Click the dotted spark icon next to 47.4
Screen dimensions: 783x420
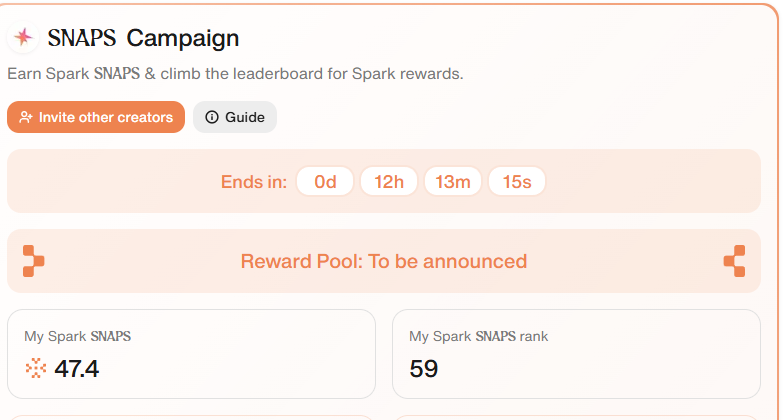pos(35,369)
